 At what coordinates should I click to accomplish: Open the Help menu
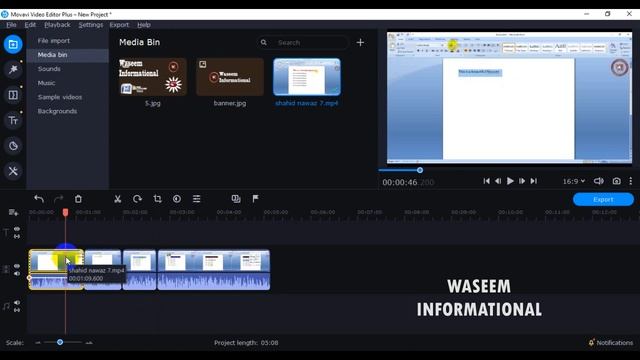pos(144,25)
